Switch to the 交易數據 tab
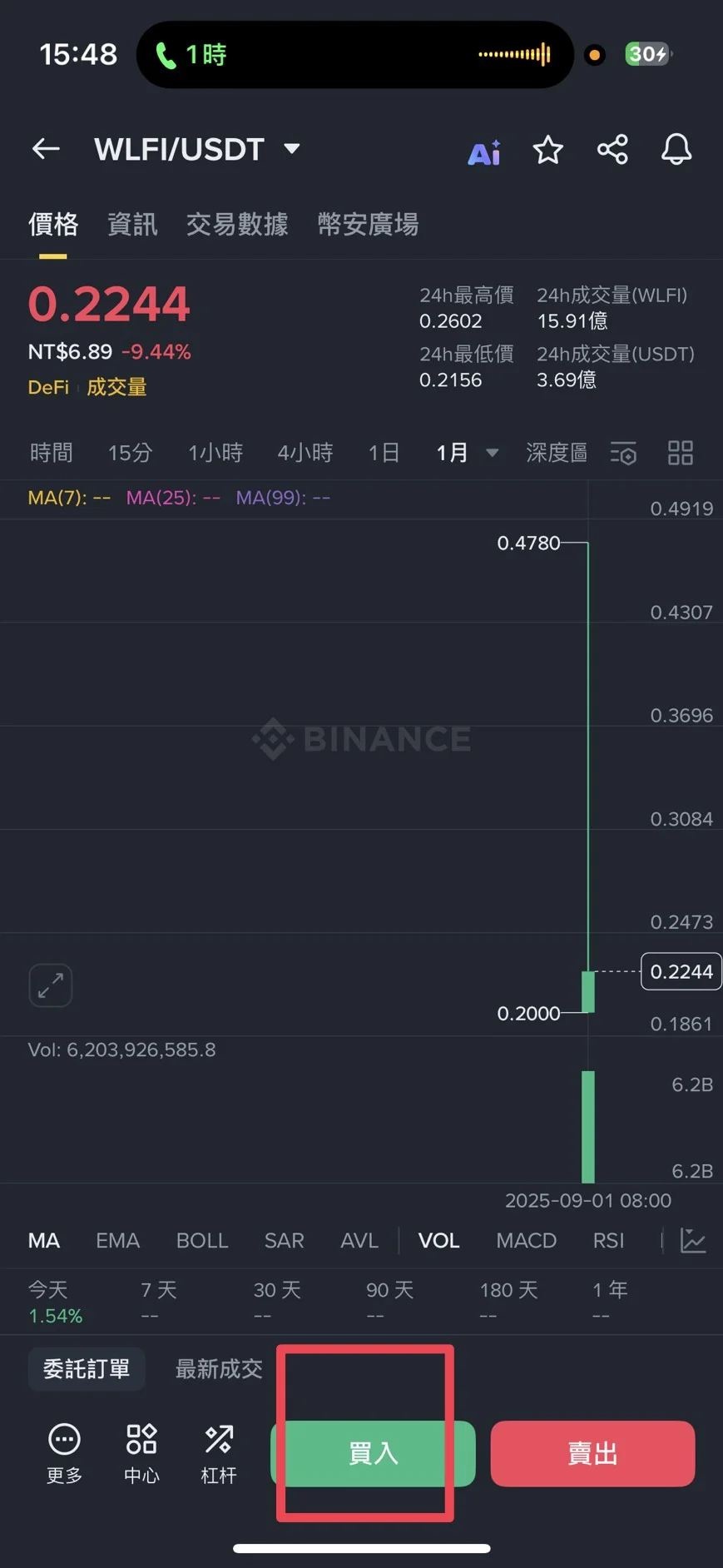723x1568 pixels. (237, 225)
